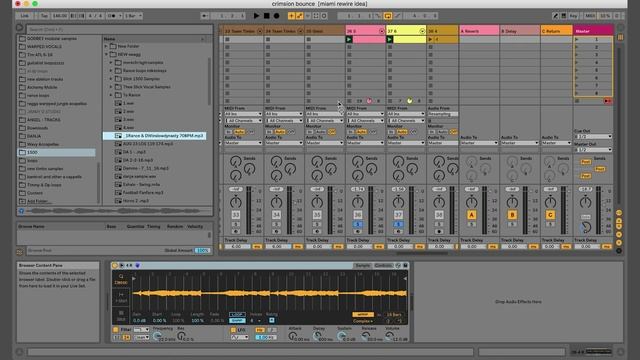Open the Simpler filter type dropdown
Viewport: 640px width, 360px height.
point(141,330)
